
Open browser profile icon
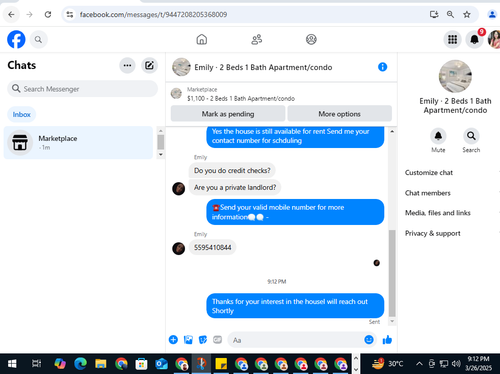[x=492, y=14]
